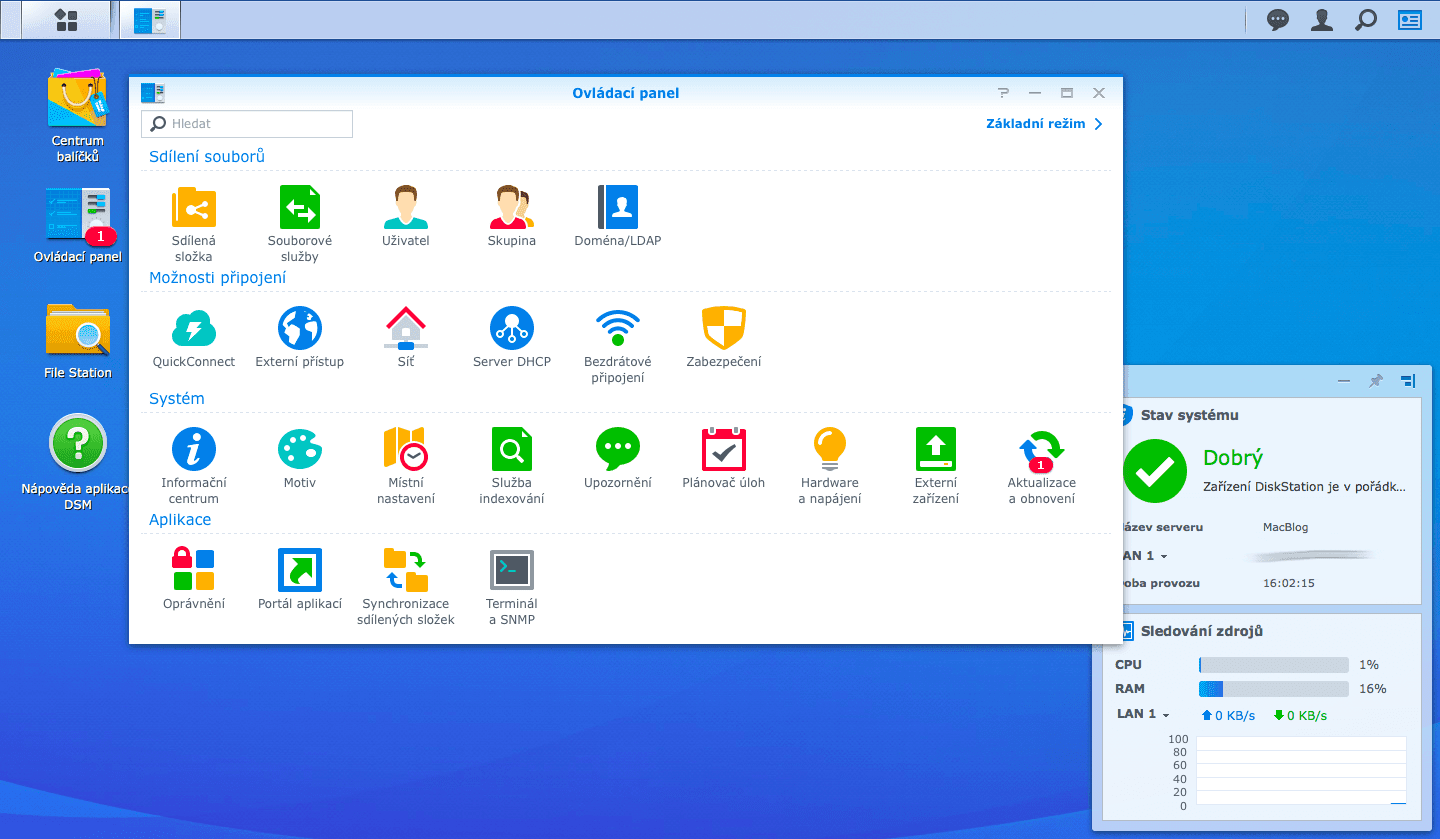Open the taskbar search magnifier
Viewport: 1440px width, 839px height.
(1365, 20)
